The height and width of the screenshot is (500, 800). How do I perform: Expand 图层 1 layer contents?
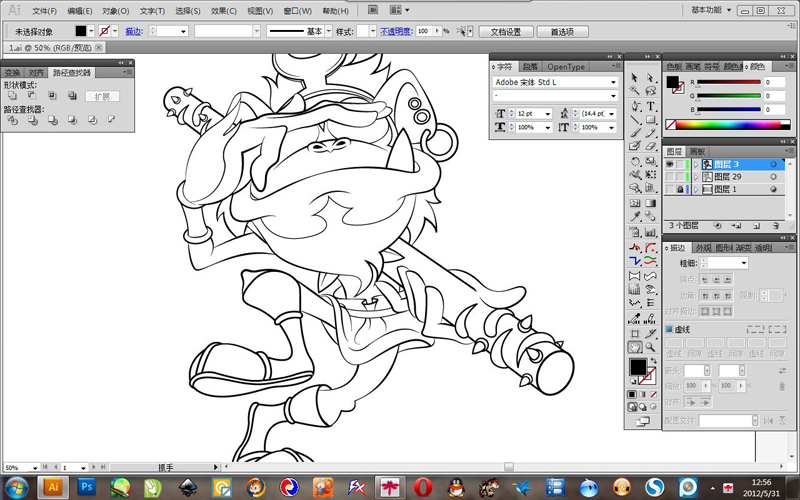(696, 189)
